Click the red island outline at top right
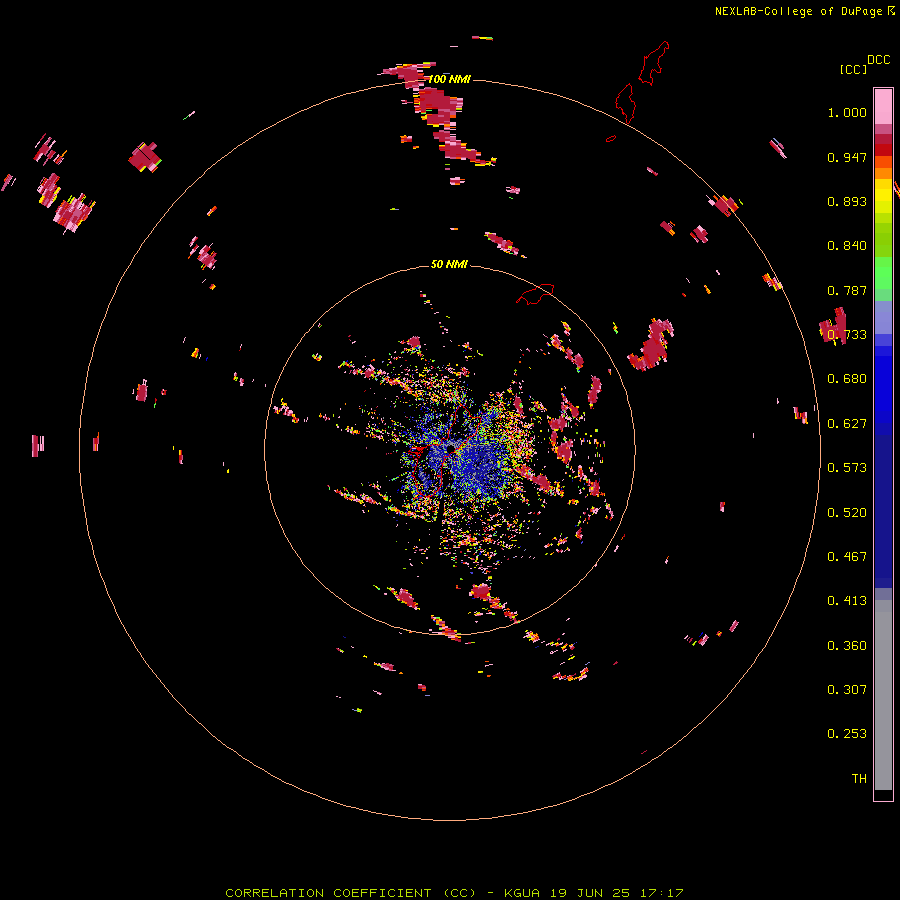Image resolution: width=900 pixels, height=900 pixels. point(654,63)
